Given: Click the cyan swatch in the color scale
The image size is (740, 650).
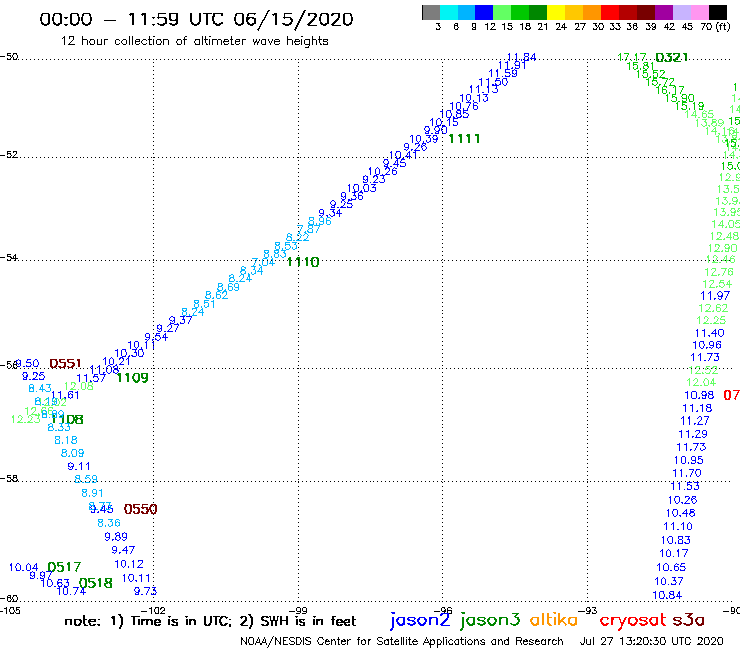Looking at the screenshot, I should pos(449,12).
